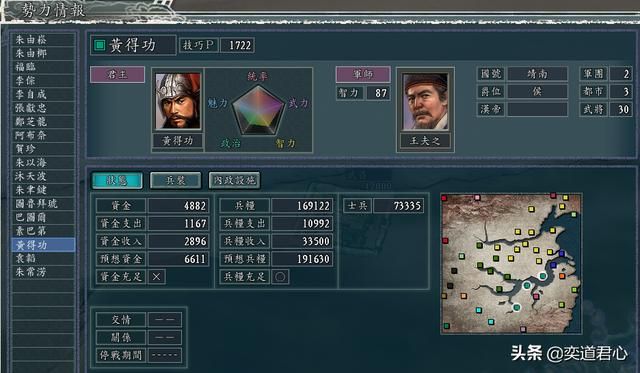
Task: Click the 魅力 label on the chart
Action: pyautogui.click(x=217, y=103)
